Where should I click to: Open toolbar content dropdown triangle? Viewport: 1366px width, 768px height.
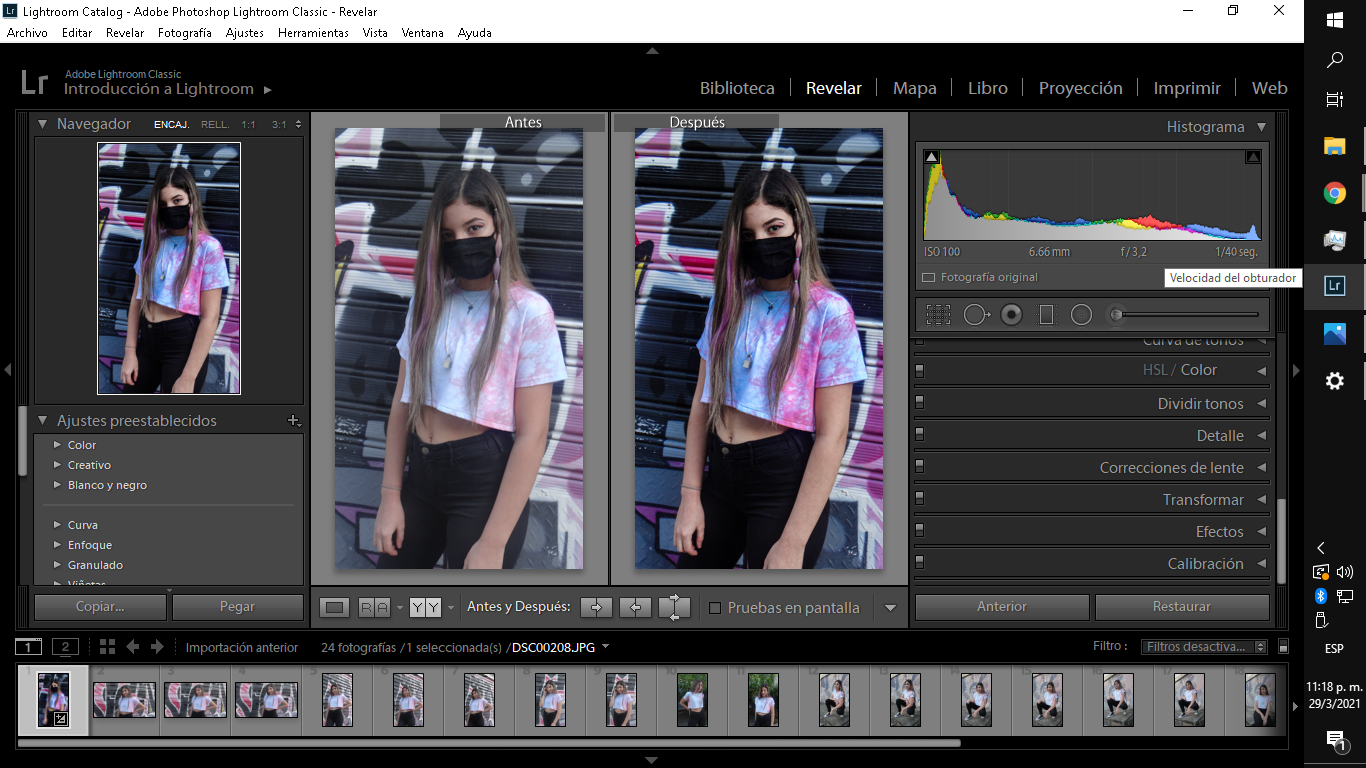coord(890,608)
